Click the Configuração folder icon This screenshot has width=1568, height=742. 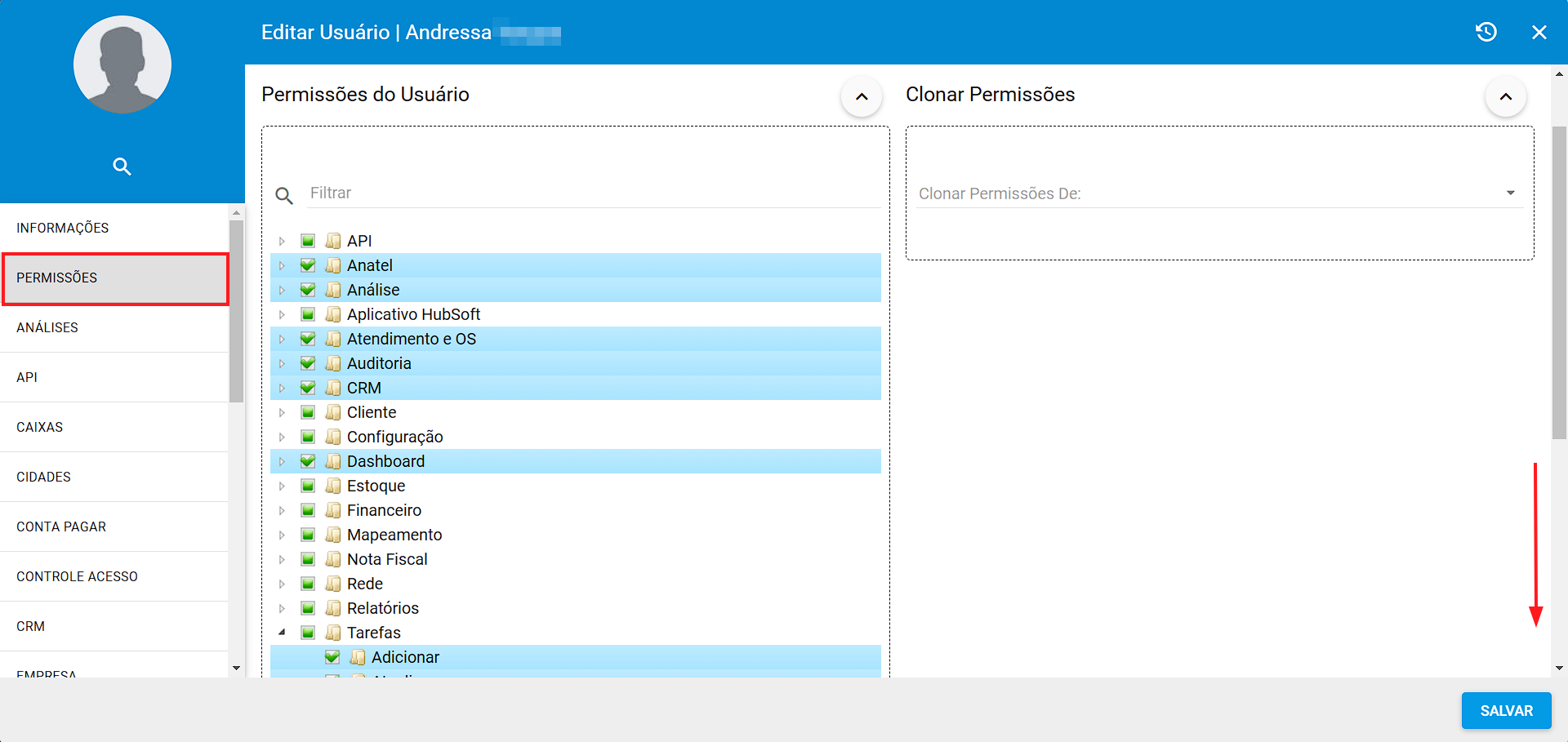(x=333, y=437)
